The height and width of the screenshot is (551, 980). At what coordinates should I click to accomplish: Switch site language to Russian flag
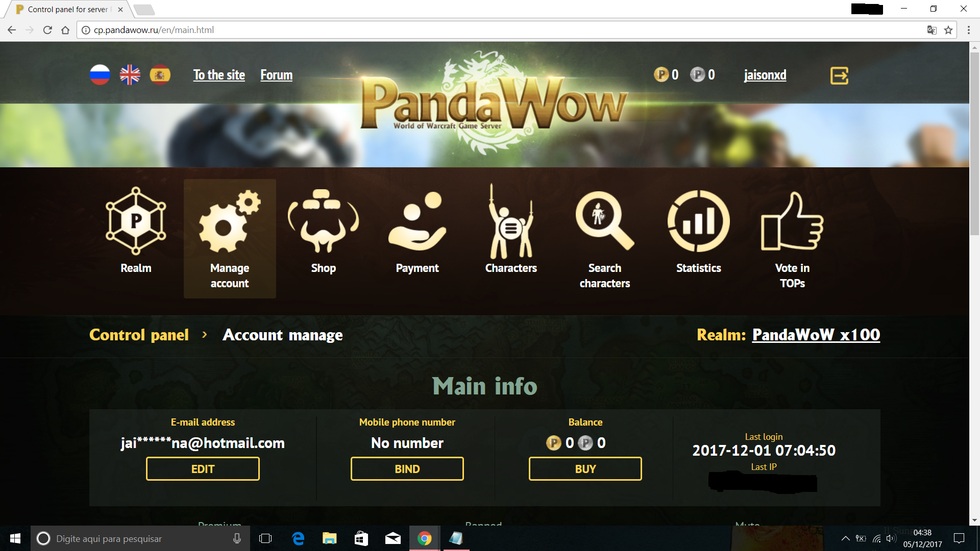tap(99, 75)
